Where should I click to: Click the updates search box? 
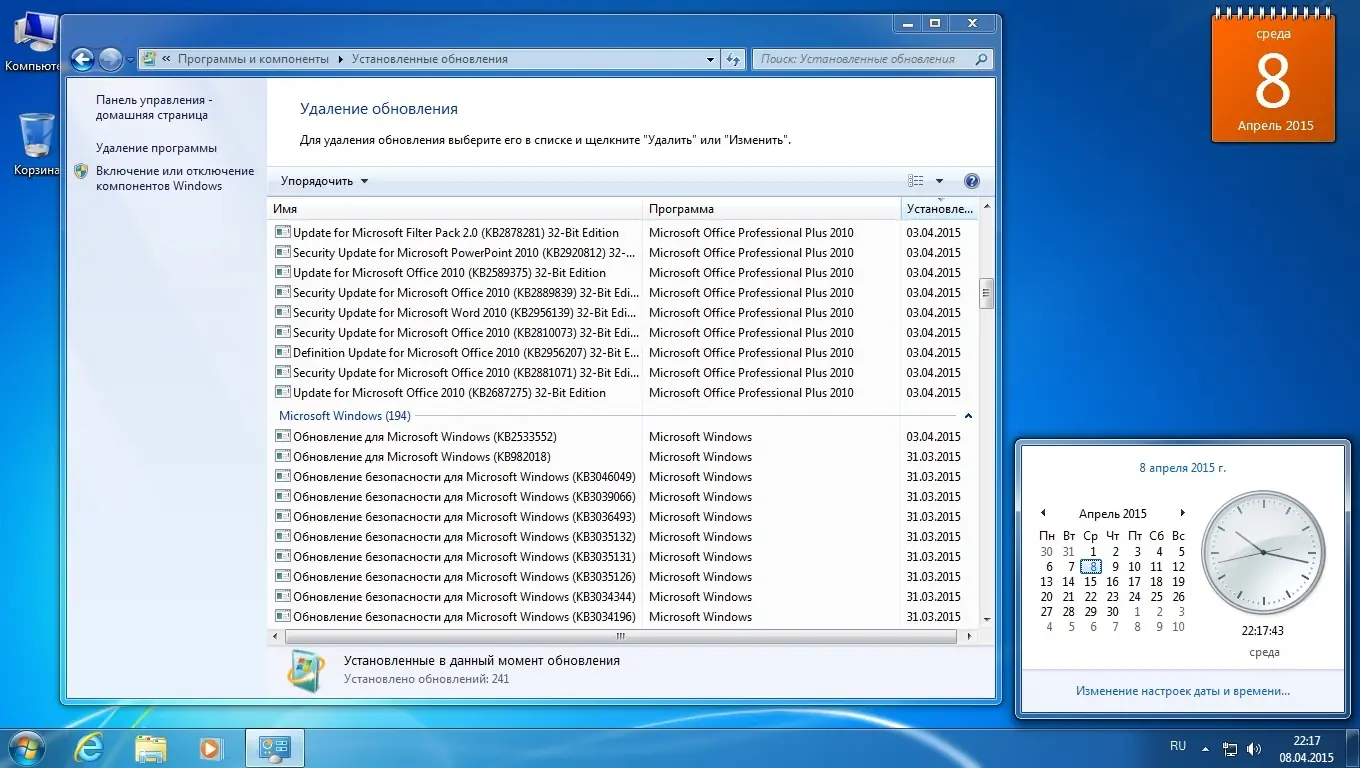866,59
